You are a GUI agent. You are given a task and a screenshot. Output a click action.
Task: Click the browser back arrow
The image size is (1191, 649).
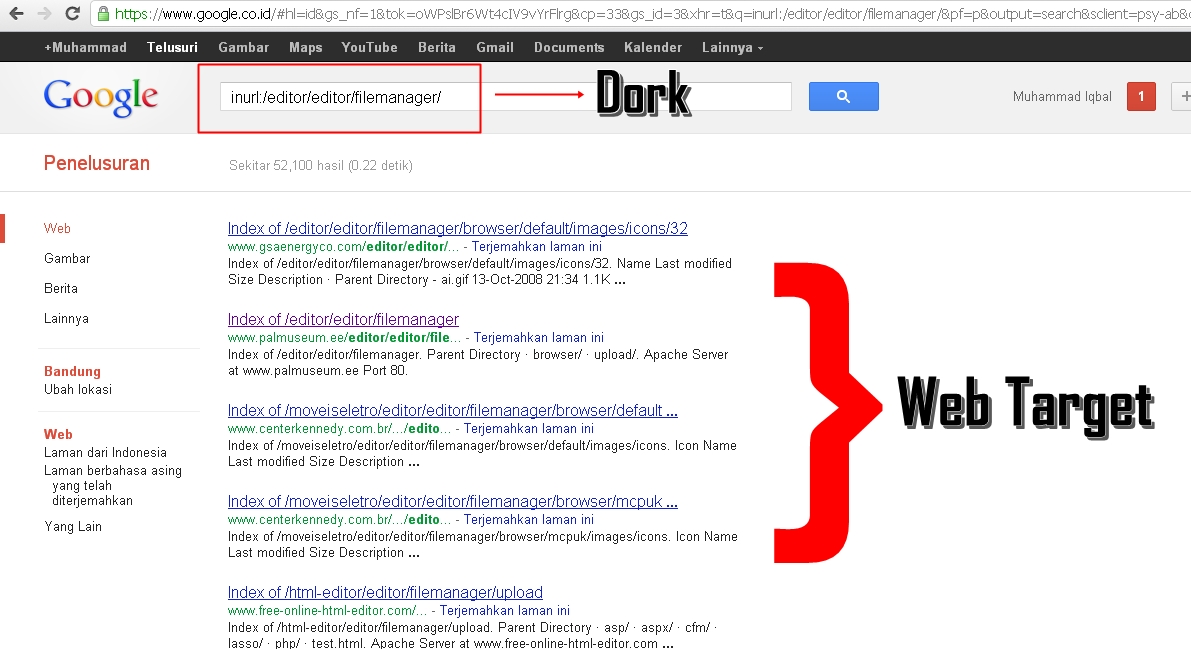point(16,13)
